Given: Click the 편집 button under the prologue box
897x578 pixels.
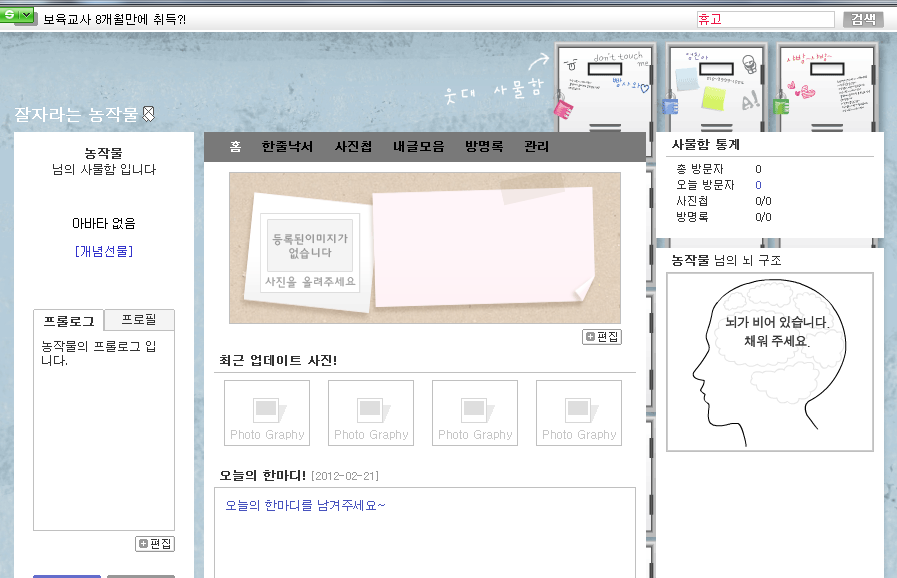Looking at the screenshot, I should point(155,544).
